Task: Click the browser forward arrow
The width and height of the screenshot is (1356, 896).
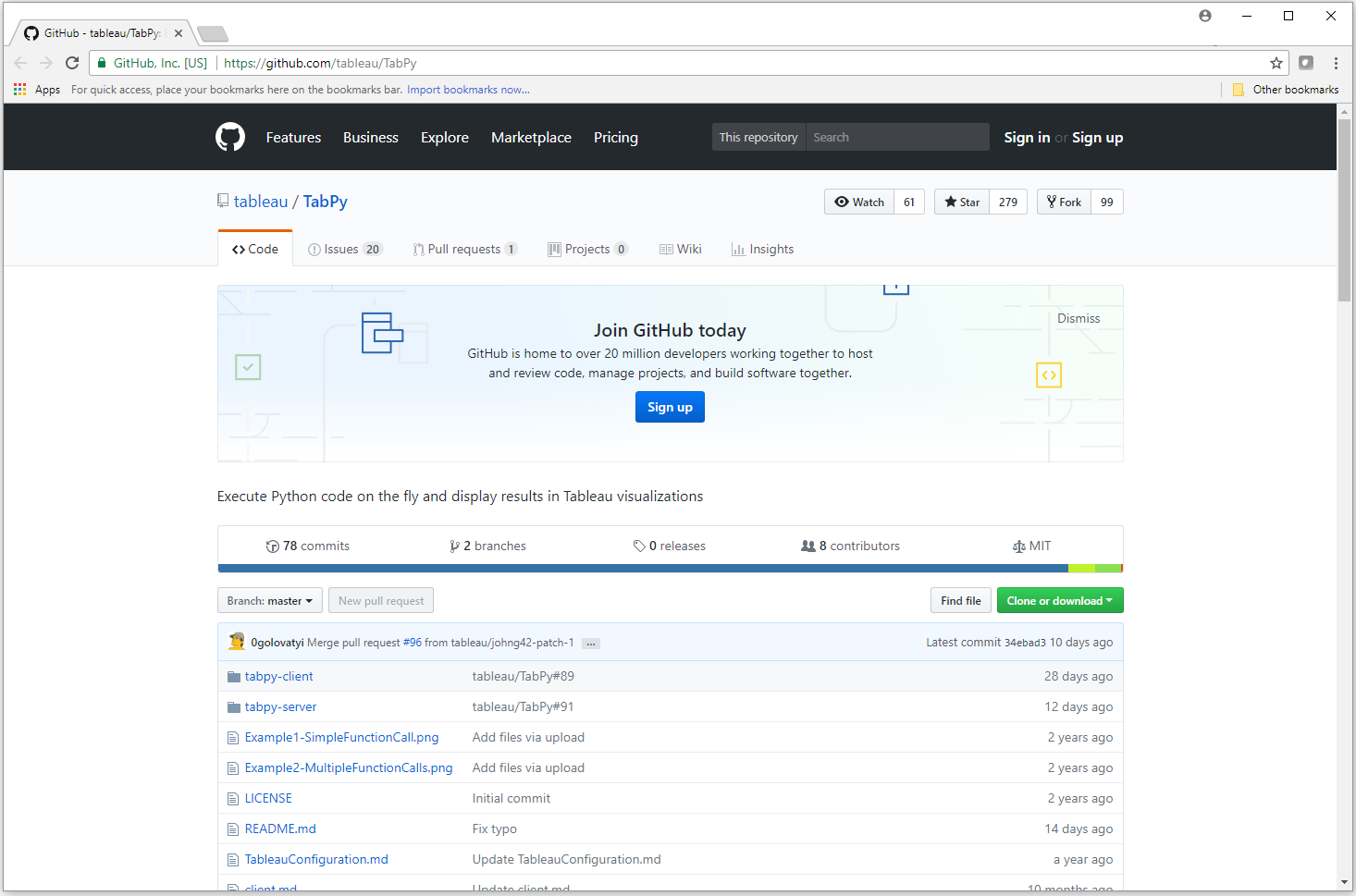Action: coord(46,63)
